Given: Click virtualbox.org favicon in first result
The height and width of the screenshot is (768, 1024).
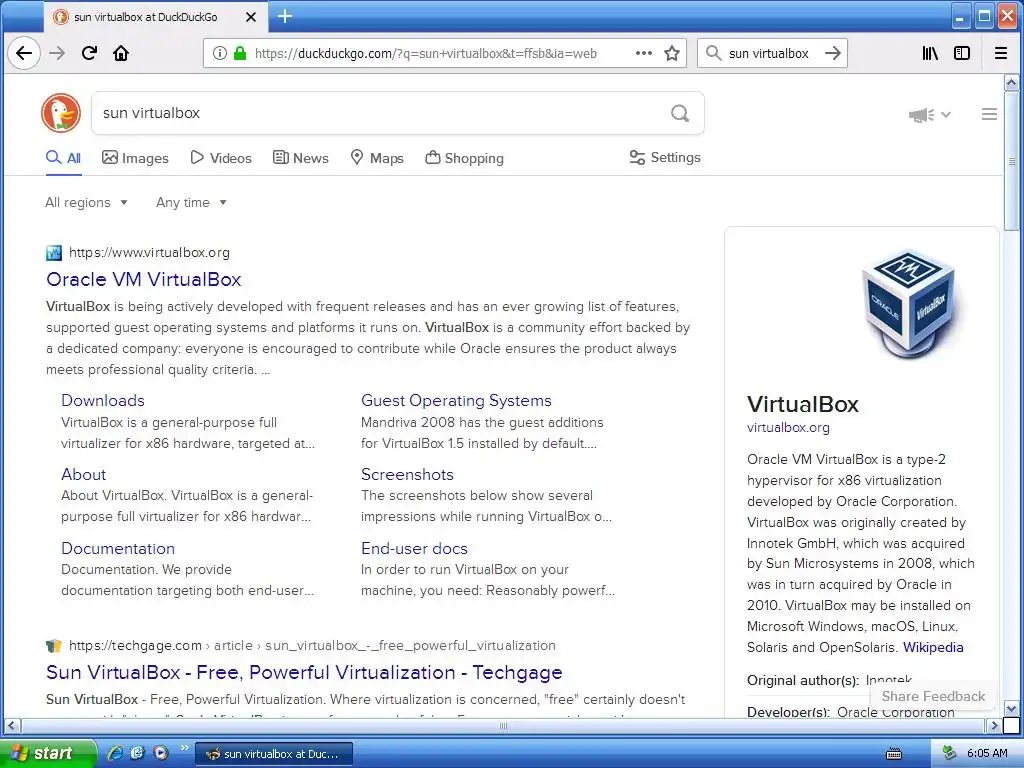Looking at the screenshot, I should 54,253.
